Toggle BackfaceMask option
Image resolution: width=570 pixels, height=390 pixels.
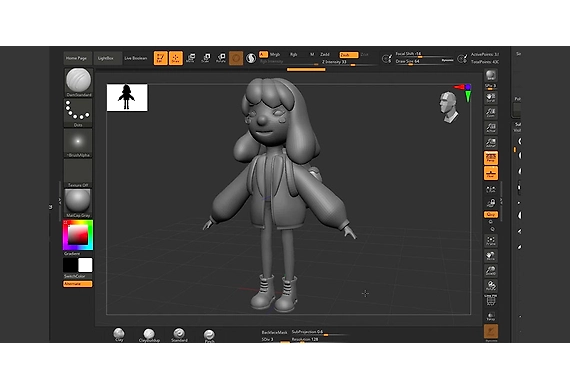274,332
